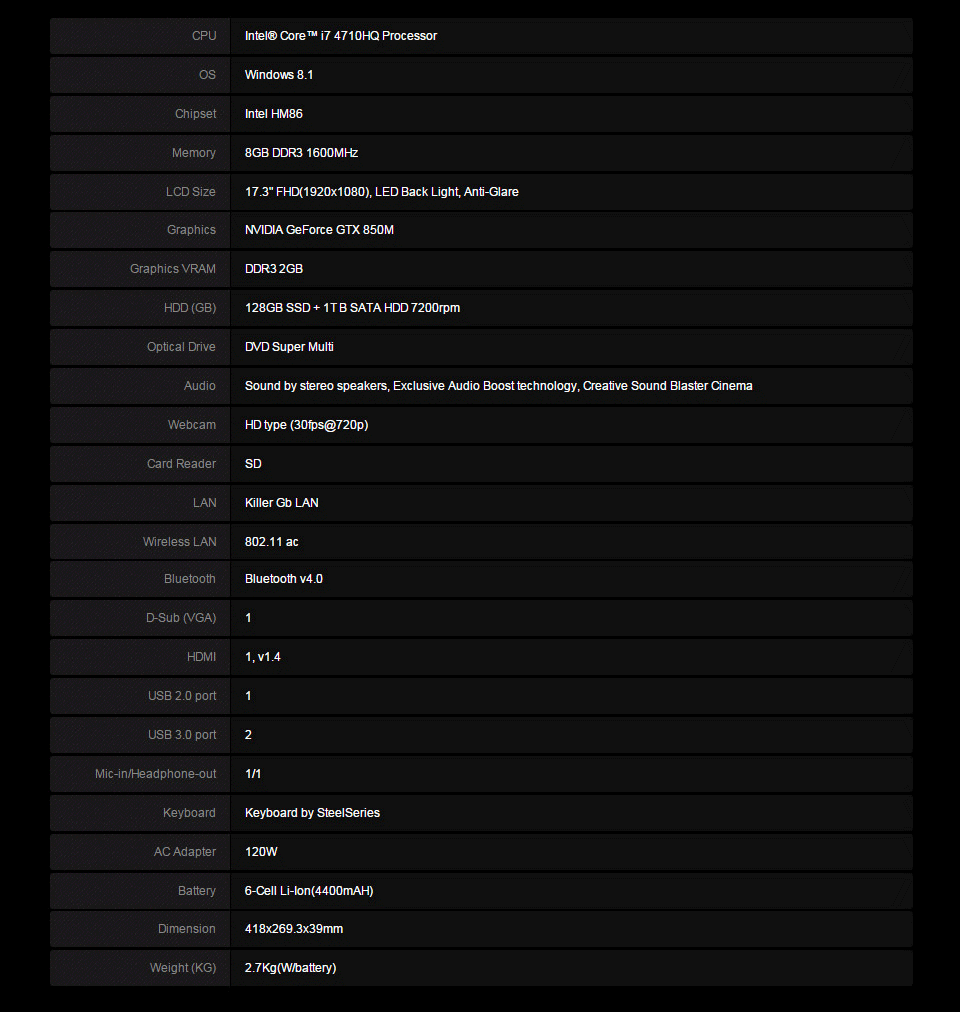Click the Graphics VRAM label
960x1012 pixels.
click(x=172, y=269)
